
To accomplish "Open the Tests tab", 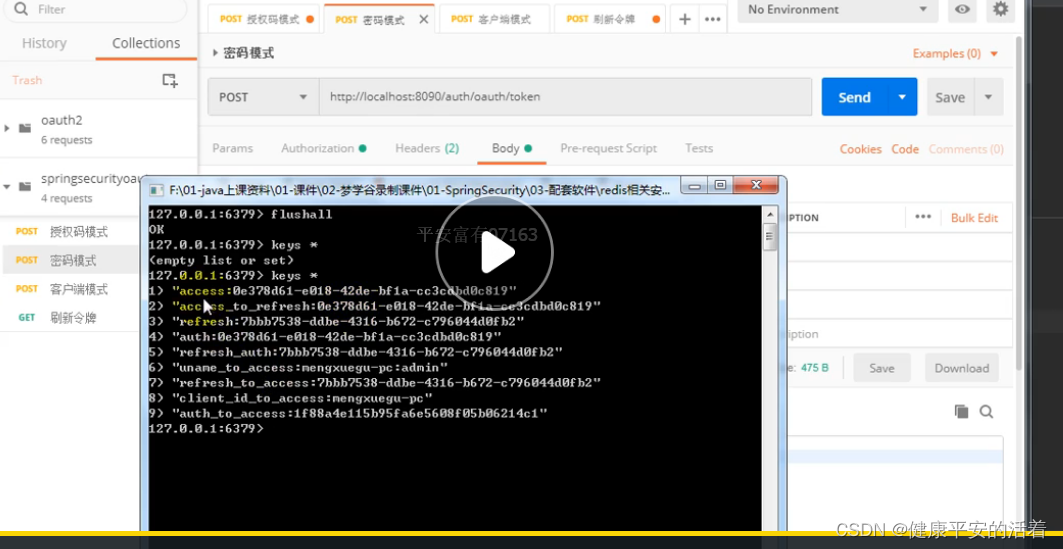I will pyautogui.click(x=699, y=148).
